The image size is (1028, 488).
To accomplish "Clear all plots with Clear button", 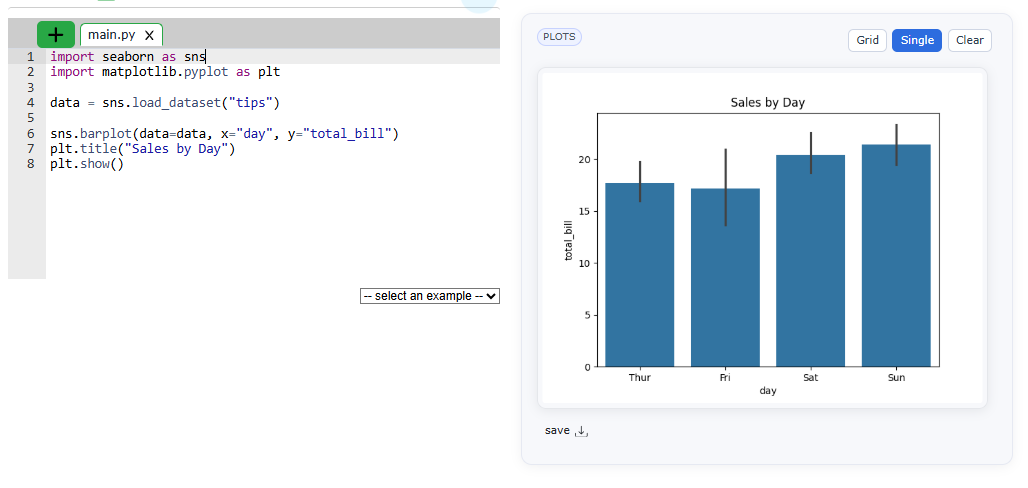I will tap(969, 40).
